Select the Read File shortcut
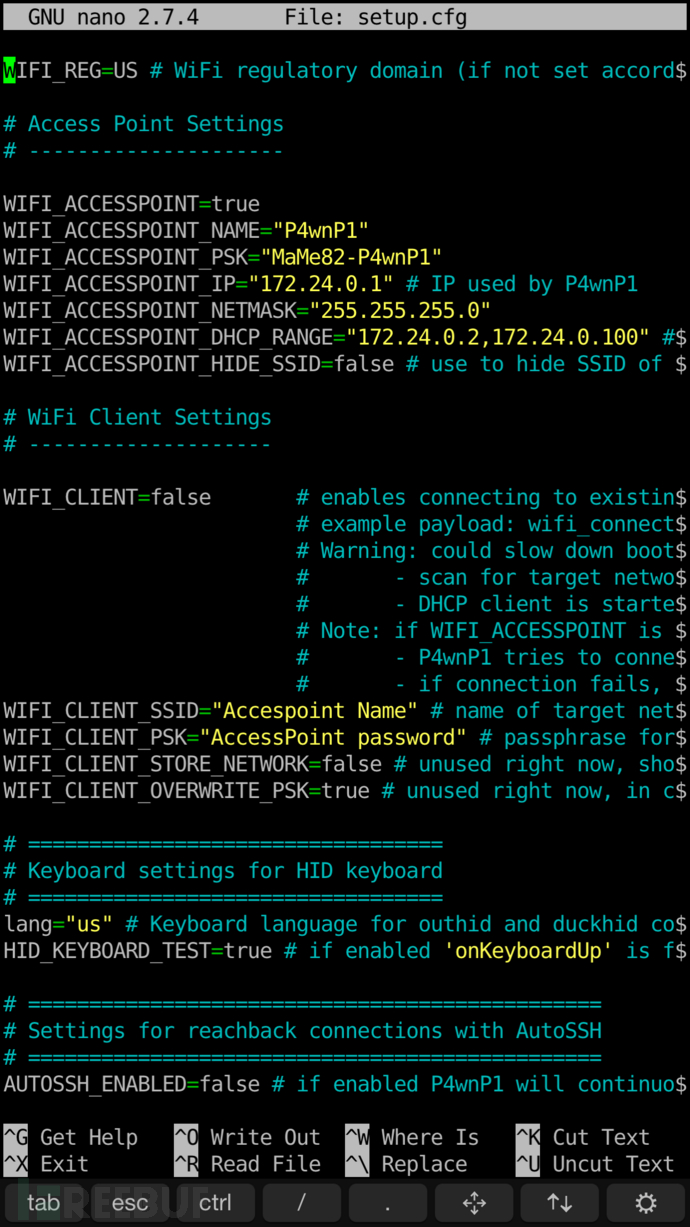This screenshot has width=690, height=1227. [247, 1164]
